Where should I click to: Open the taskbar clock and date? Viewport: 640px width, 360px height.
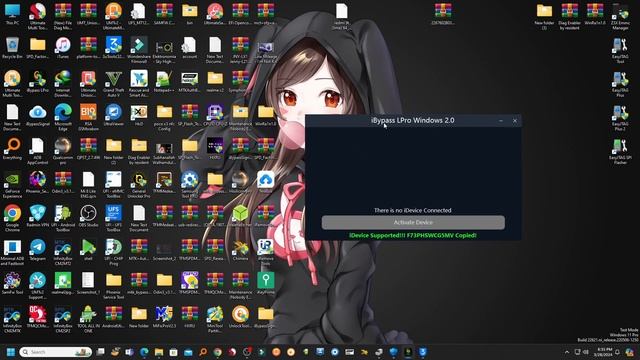pyautogui.click(x=604, y=352)
